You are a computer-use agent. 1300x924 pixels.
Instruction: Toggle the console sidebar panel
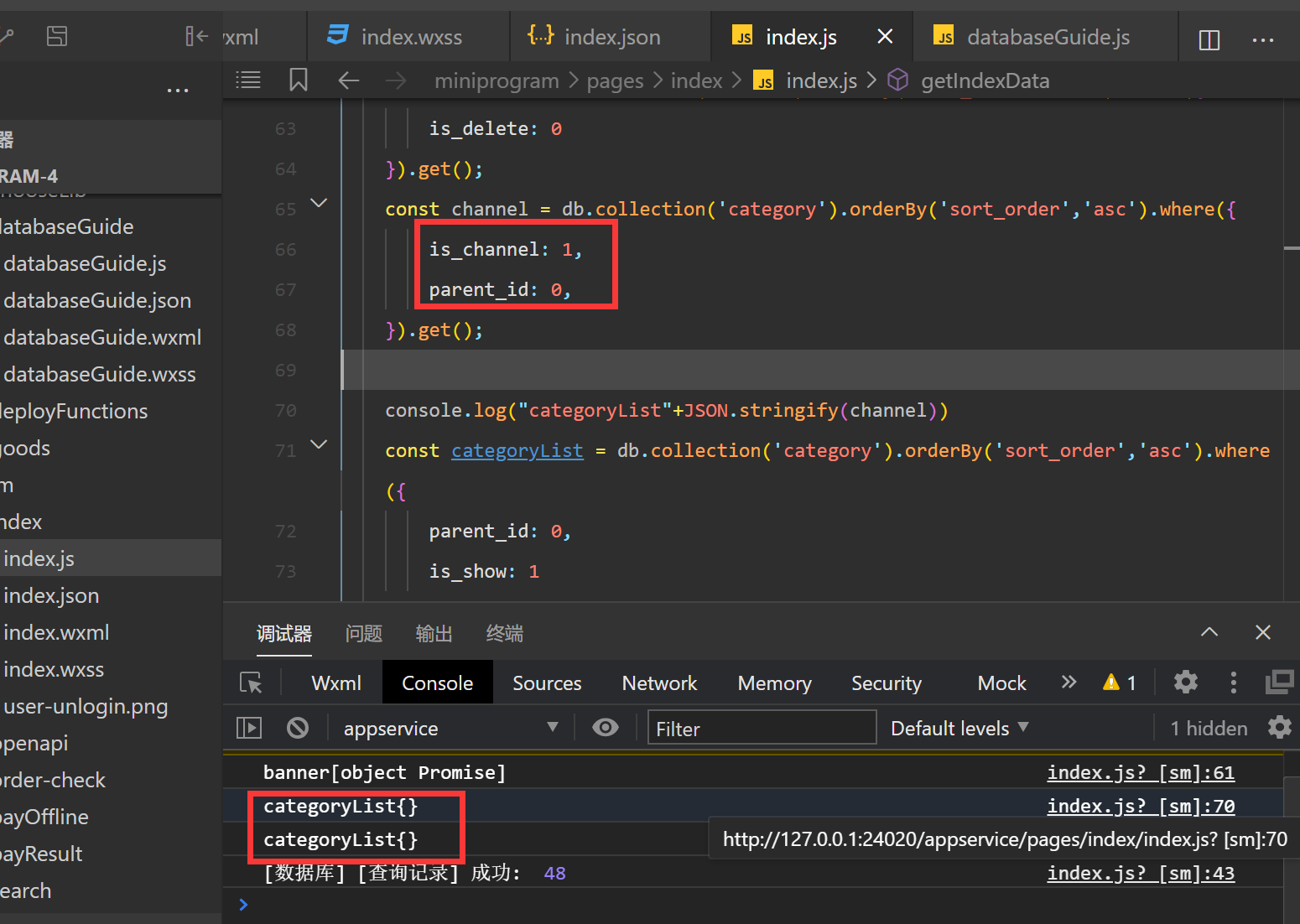tap(249, 728)
